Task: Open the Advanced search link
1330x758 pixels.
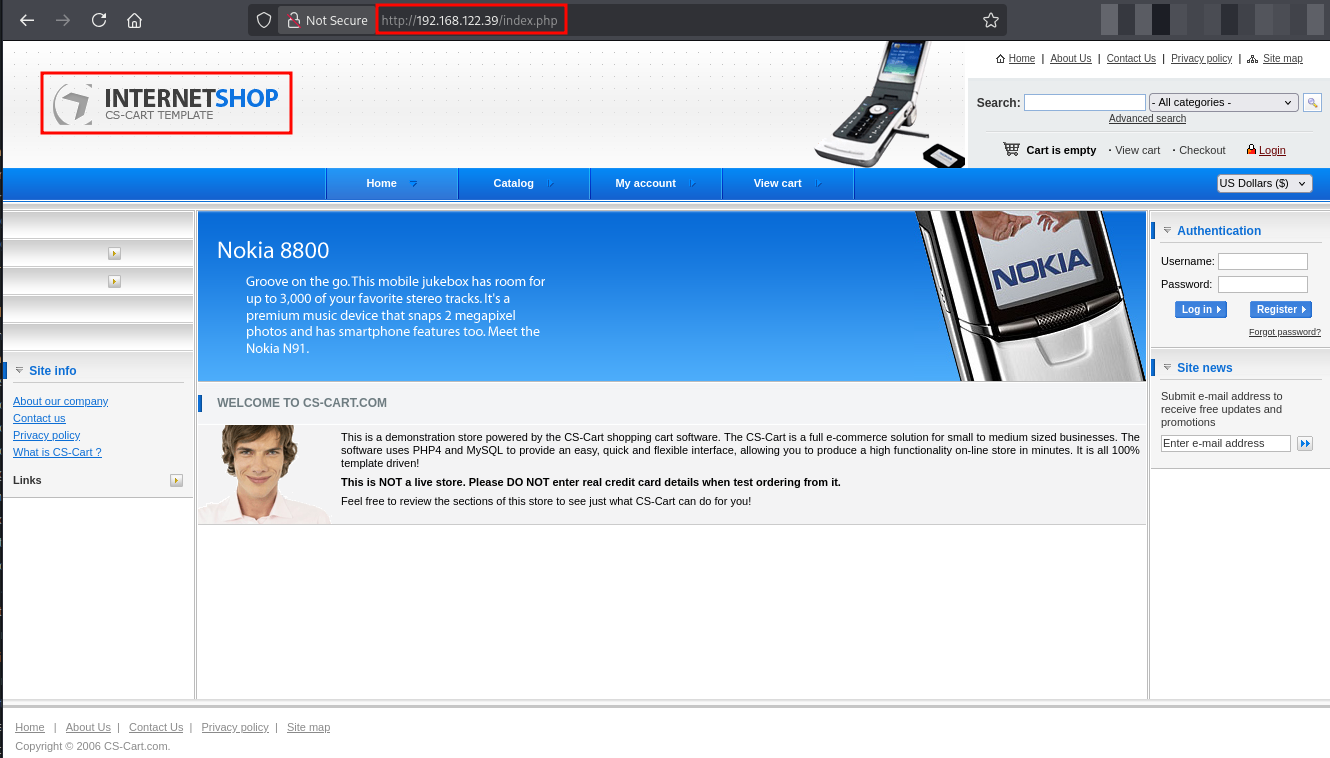Action: (x=1147, y=118)
